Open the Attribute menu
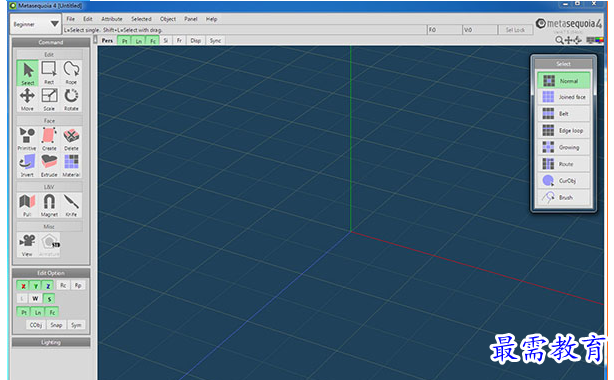614x380 pixels. pos(112,19)
